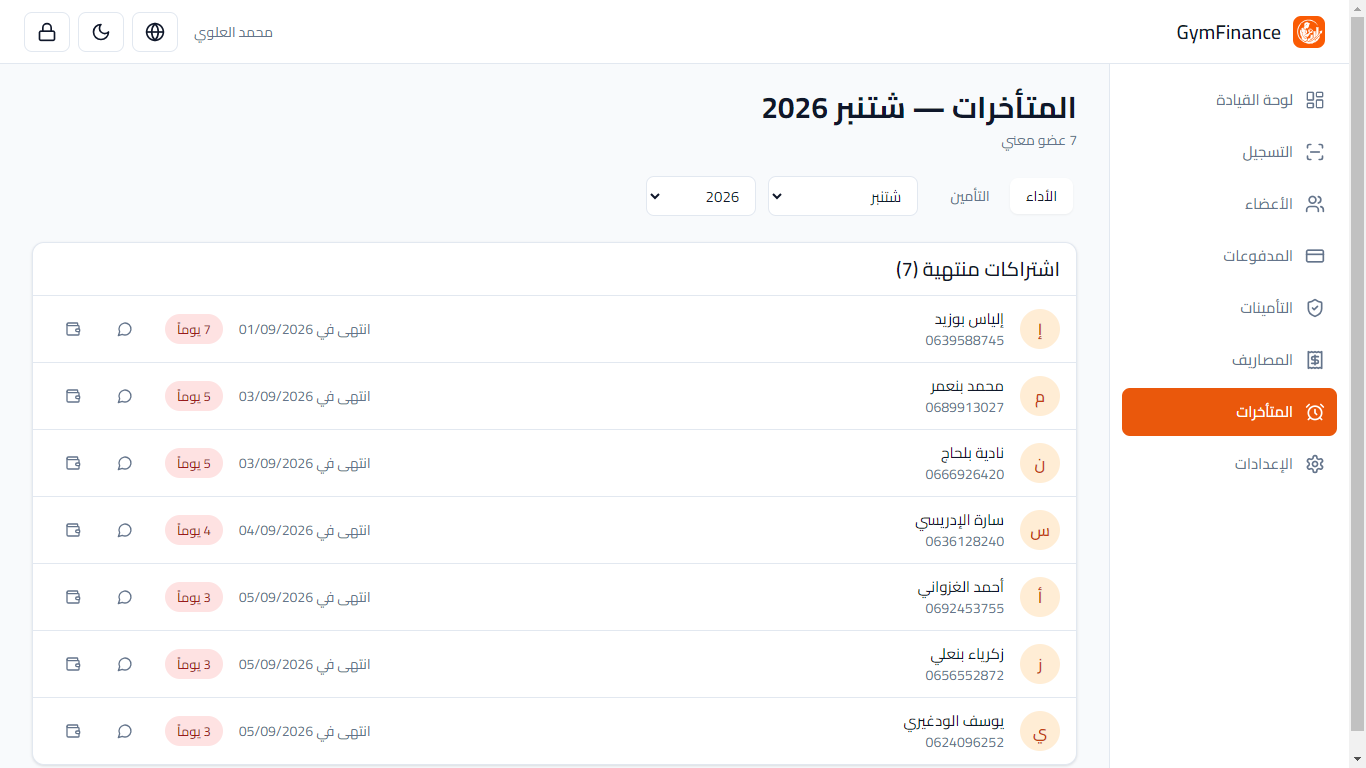Click message icon for نادية بلحاج
Viewport: 1366px width, 768px height.
(125, 463)
